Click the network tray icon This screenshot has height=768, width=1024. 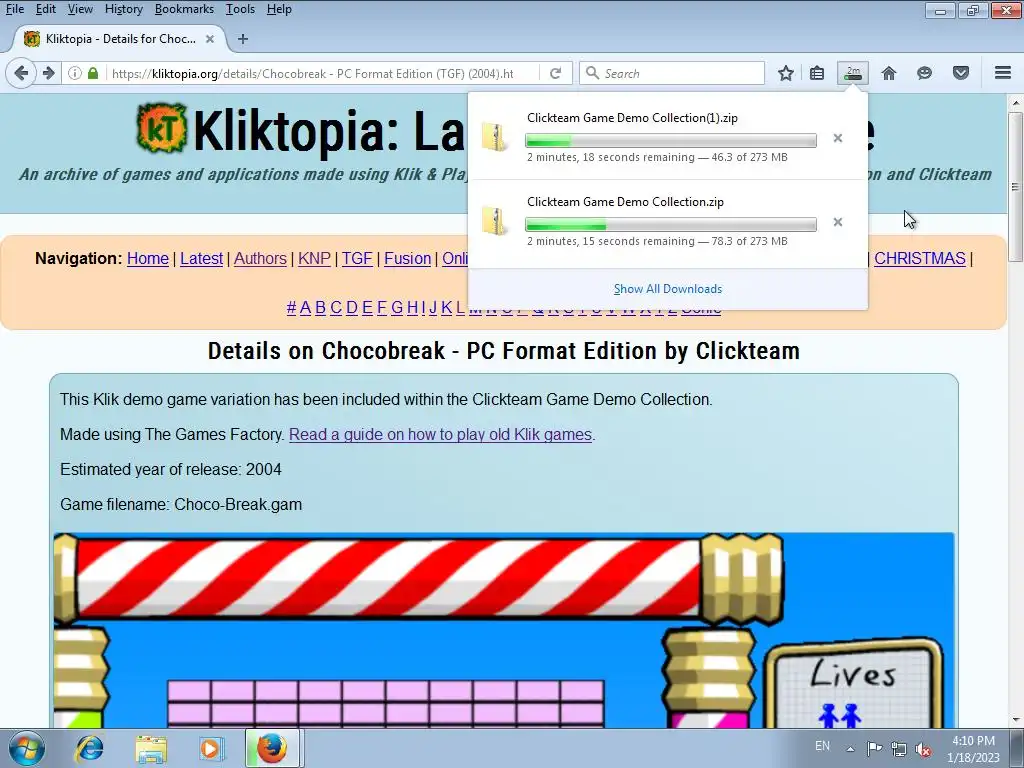coord(899,749)
